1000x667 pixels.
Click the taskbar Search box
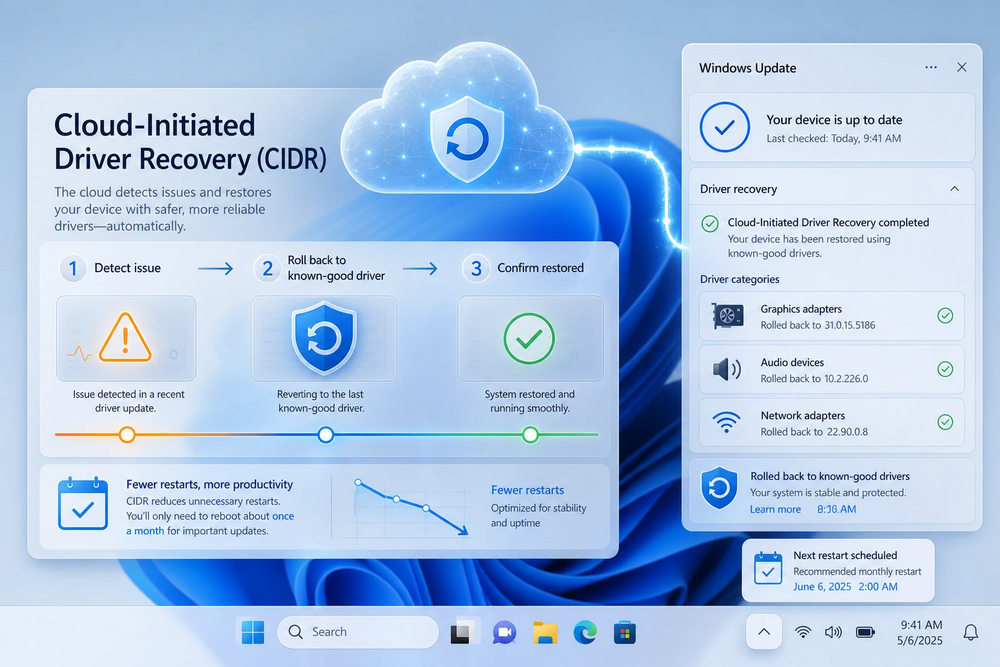[x=358, y=632]
